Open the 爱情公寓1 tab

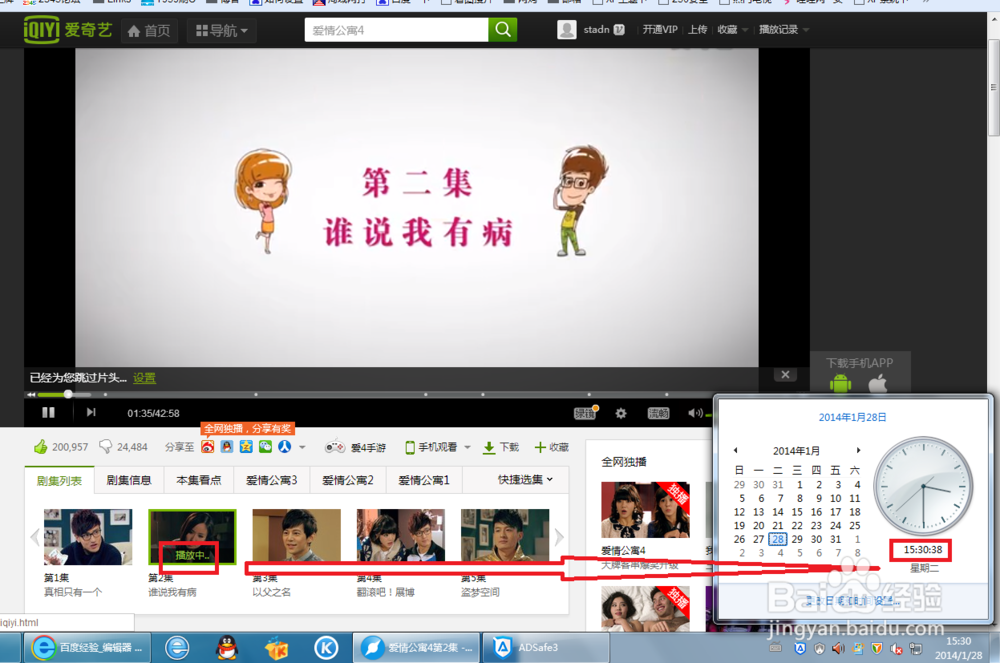pyautogui.click(x=424, y=480)
